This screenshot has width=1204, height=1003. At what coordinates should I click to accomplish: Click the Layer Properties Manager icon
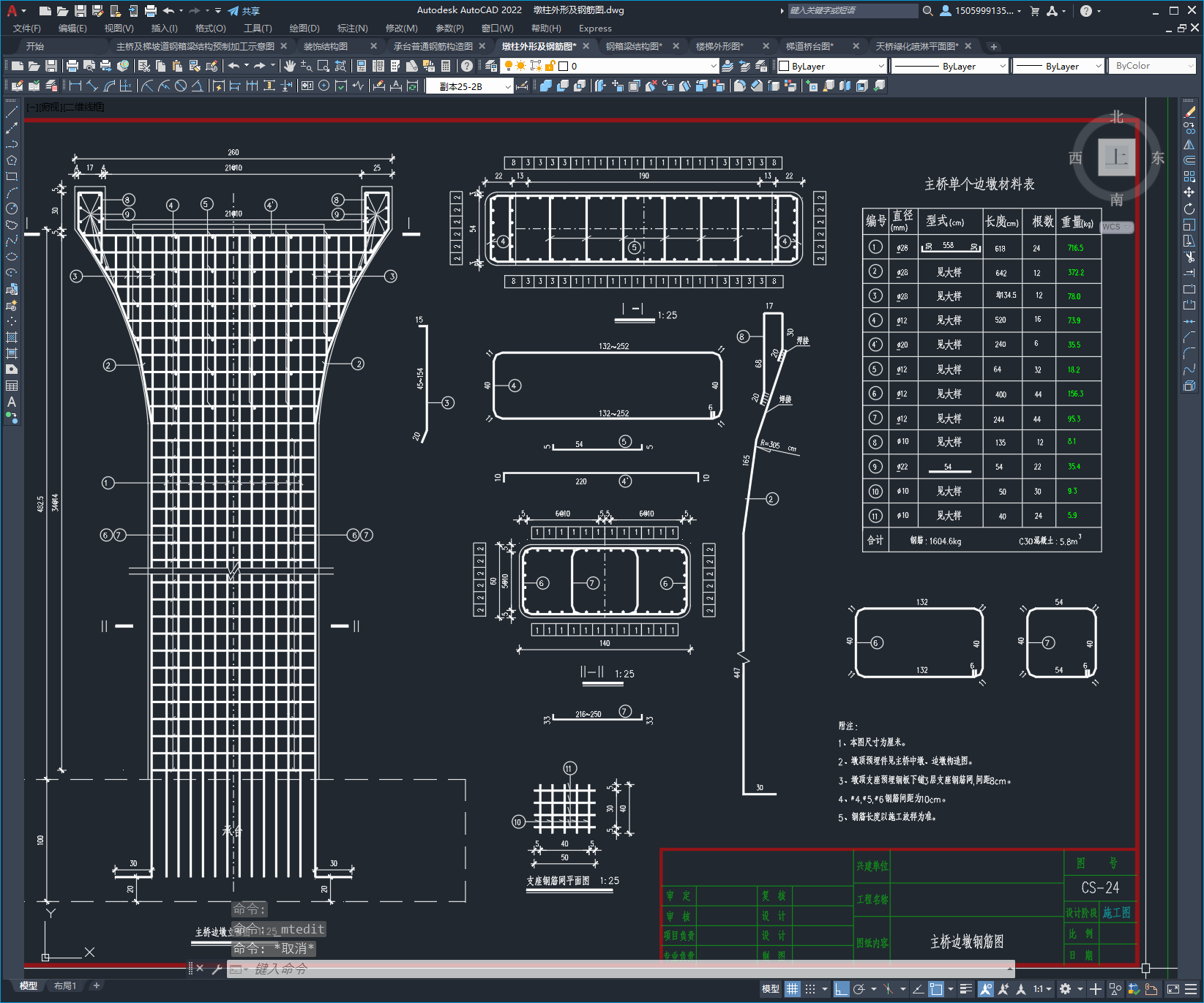[490, 66]
